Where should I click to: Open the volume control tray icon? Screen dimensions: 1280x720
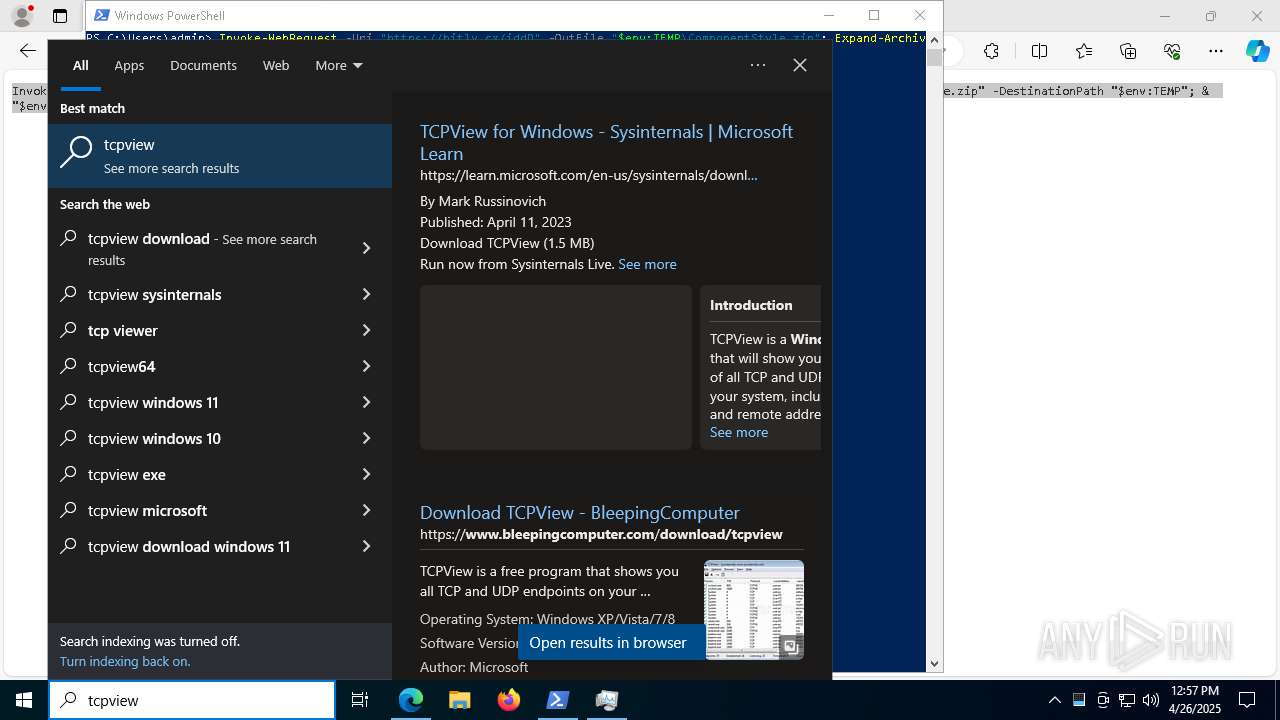point(1151,700)
